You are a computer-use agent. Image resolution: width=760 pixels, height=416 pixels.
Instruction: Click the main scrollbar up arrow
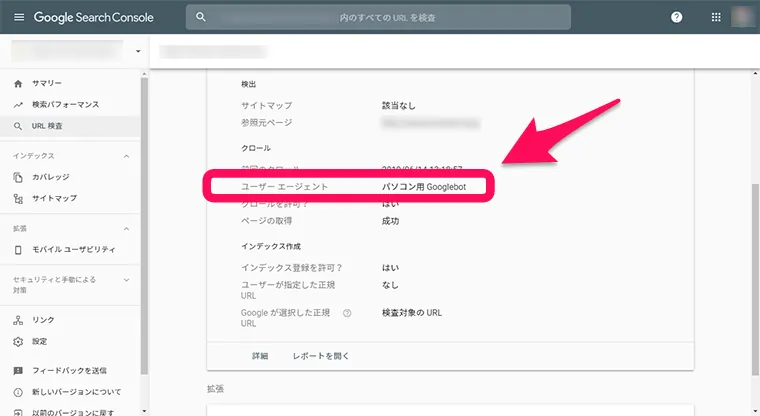click(755, 74)
